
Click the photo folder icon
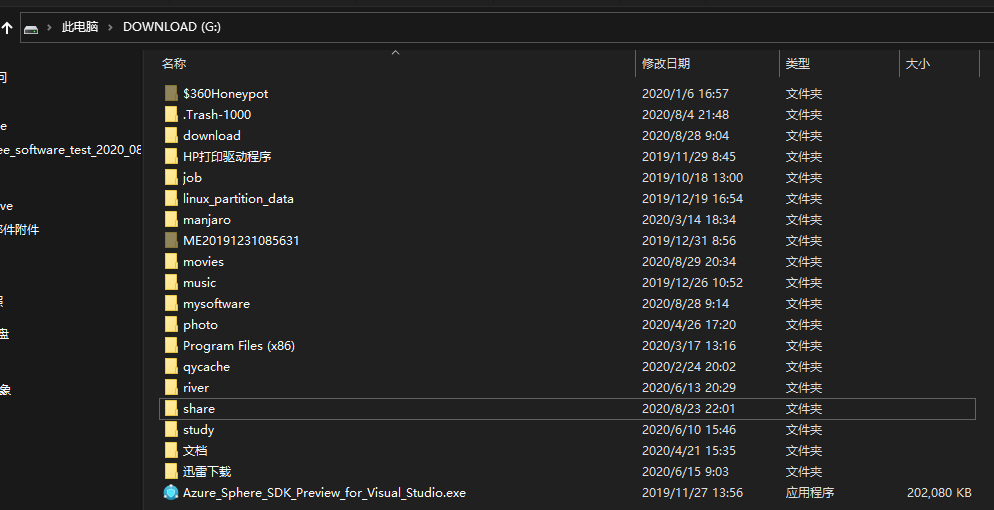(171, 324)
